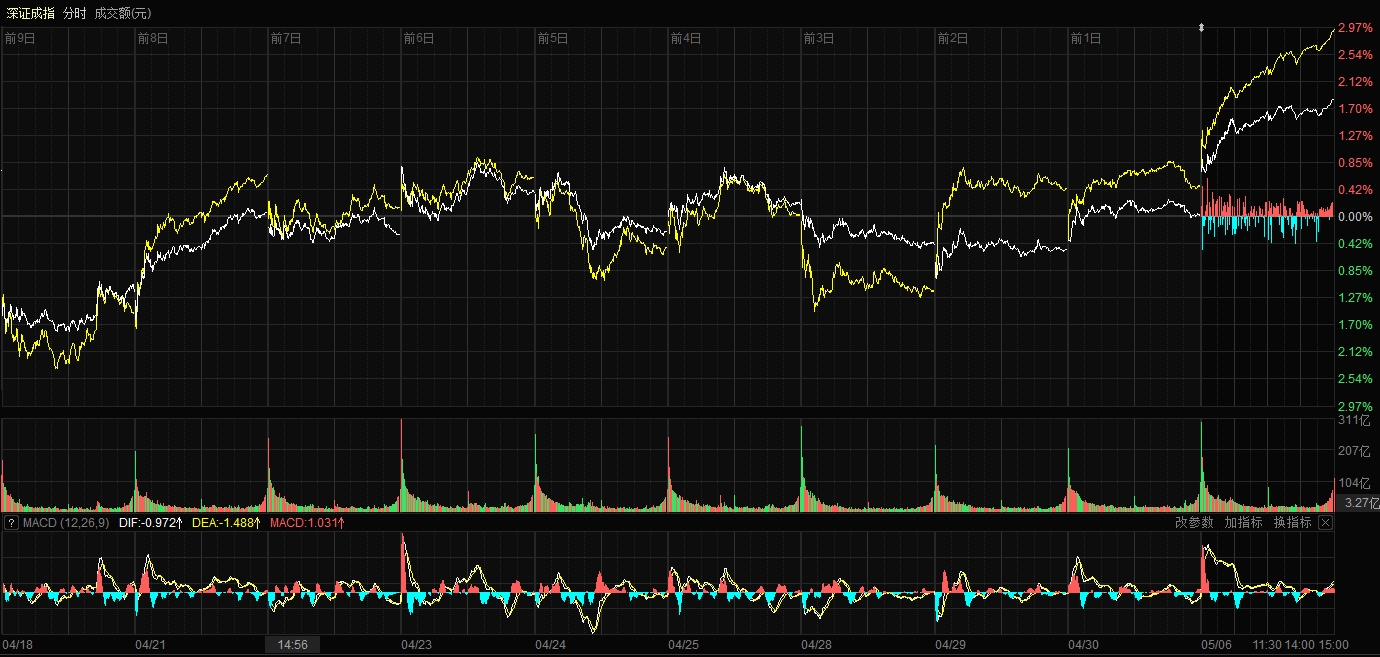The image size is (1380, 657).
Task: Select the 前4日 day marker
Action: (x=686, y=39)
